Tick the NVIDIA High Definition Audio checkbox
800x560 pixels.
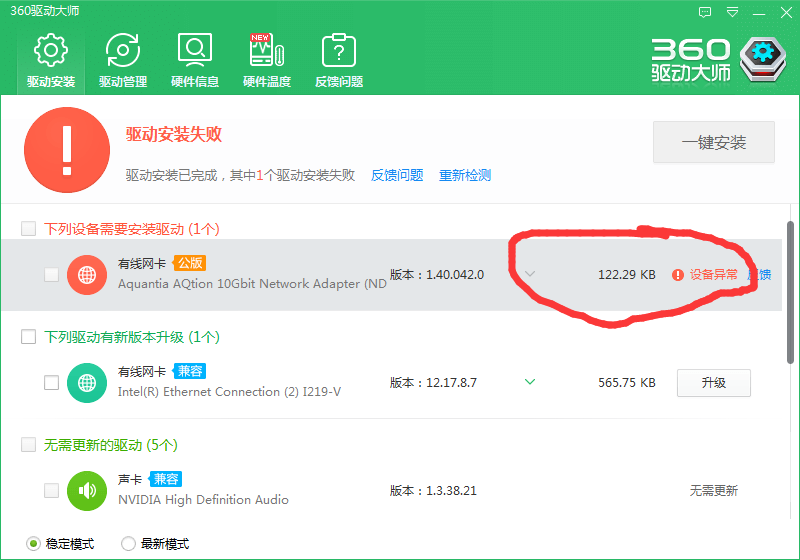coord(52,491)
